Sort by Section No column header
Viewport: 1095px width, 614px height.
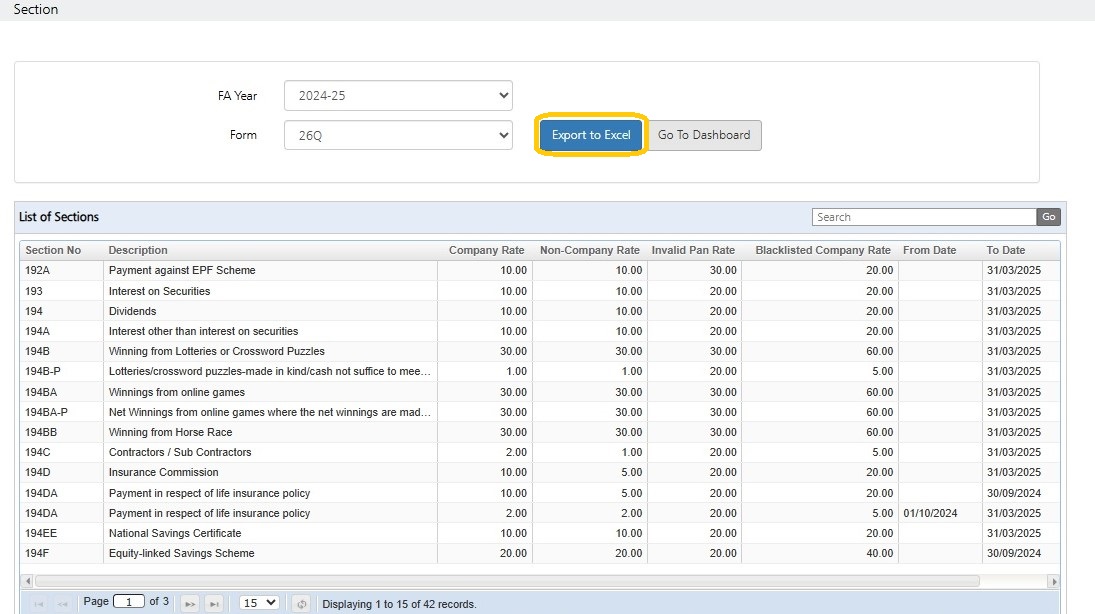pos(53,250)
